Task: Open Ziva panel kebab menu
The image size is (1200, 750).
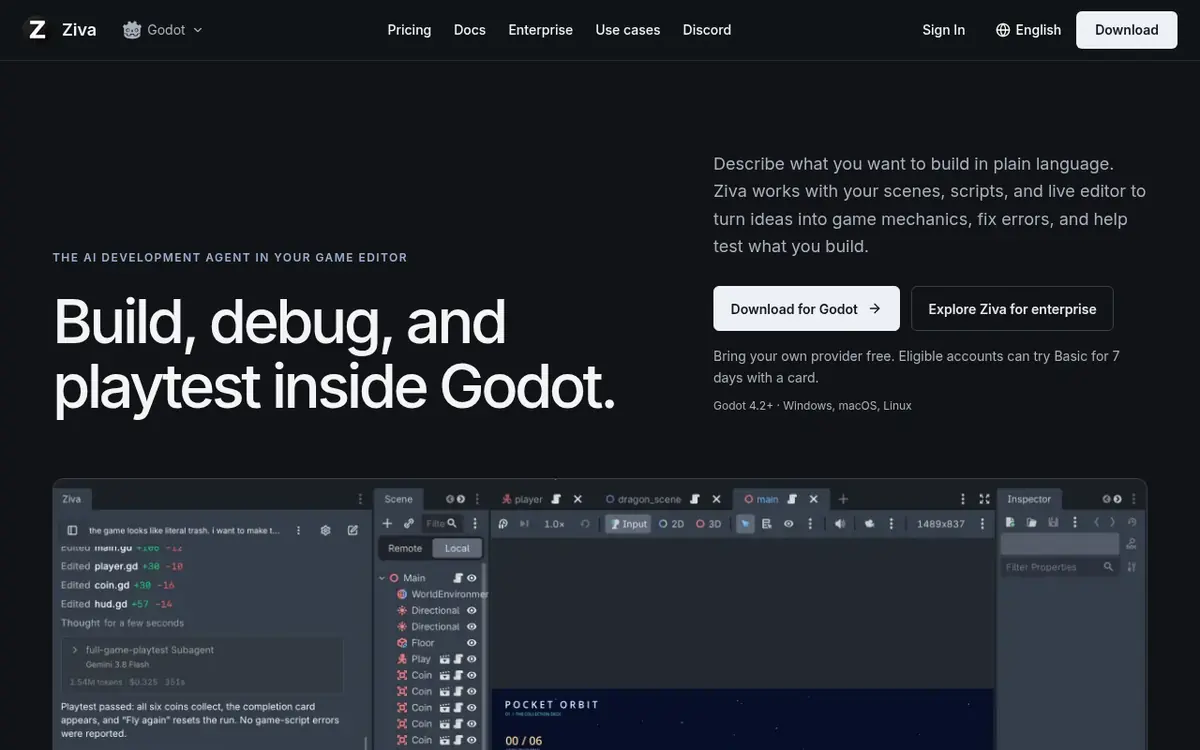Action: click(361, 499)
